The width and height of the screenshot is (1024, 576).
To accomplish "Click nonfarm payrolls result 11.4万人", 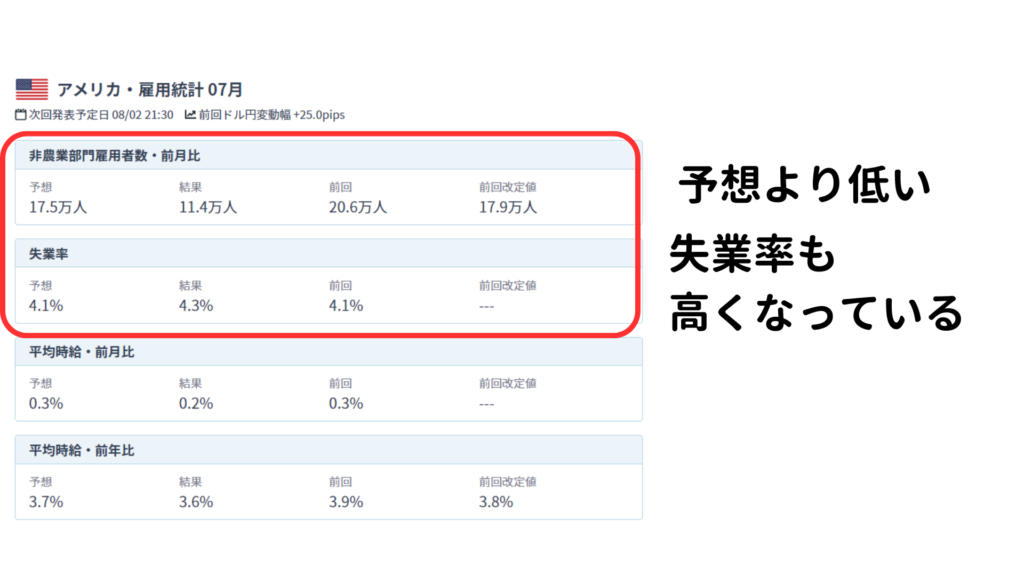I will pos(208,207).
